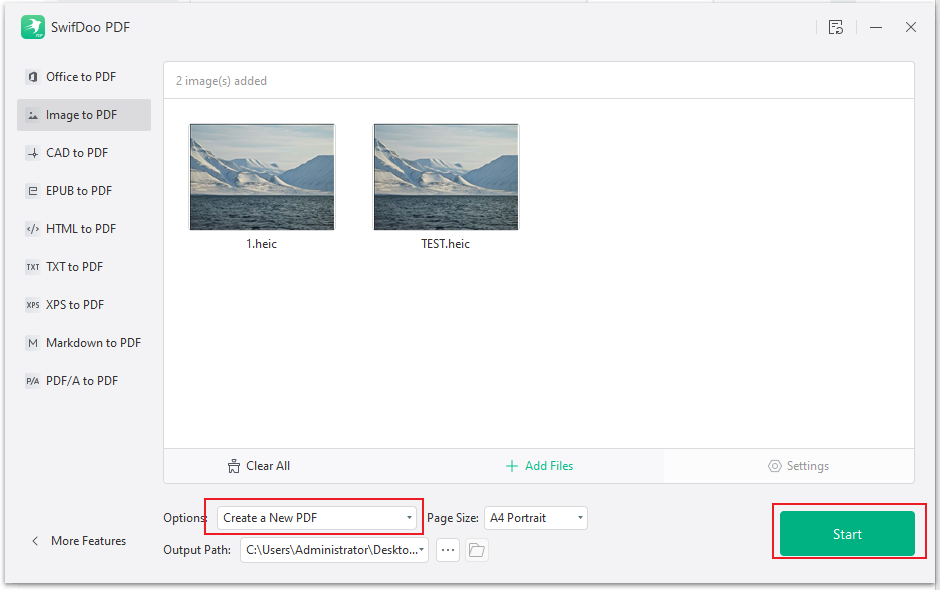Select the EPUB to PDF tool icon
The image size is (940, 590).
(31, 190)
